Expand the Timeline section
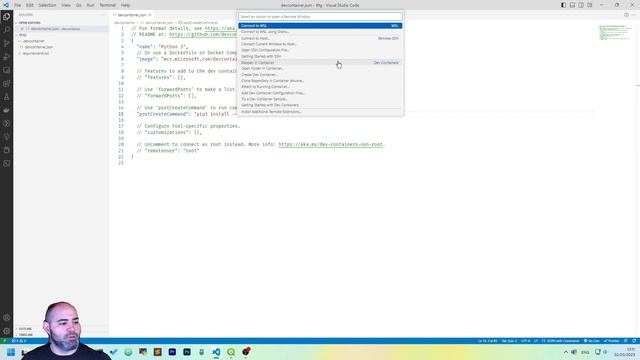 tap(26, 335)
